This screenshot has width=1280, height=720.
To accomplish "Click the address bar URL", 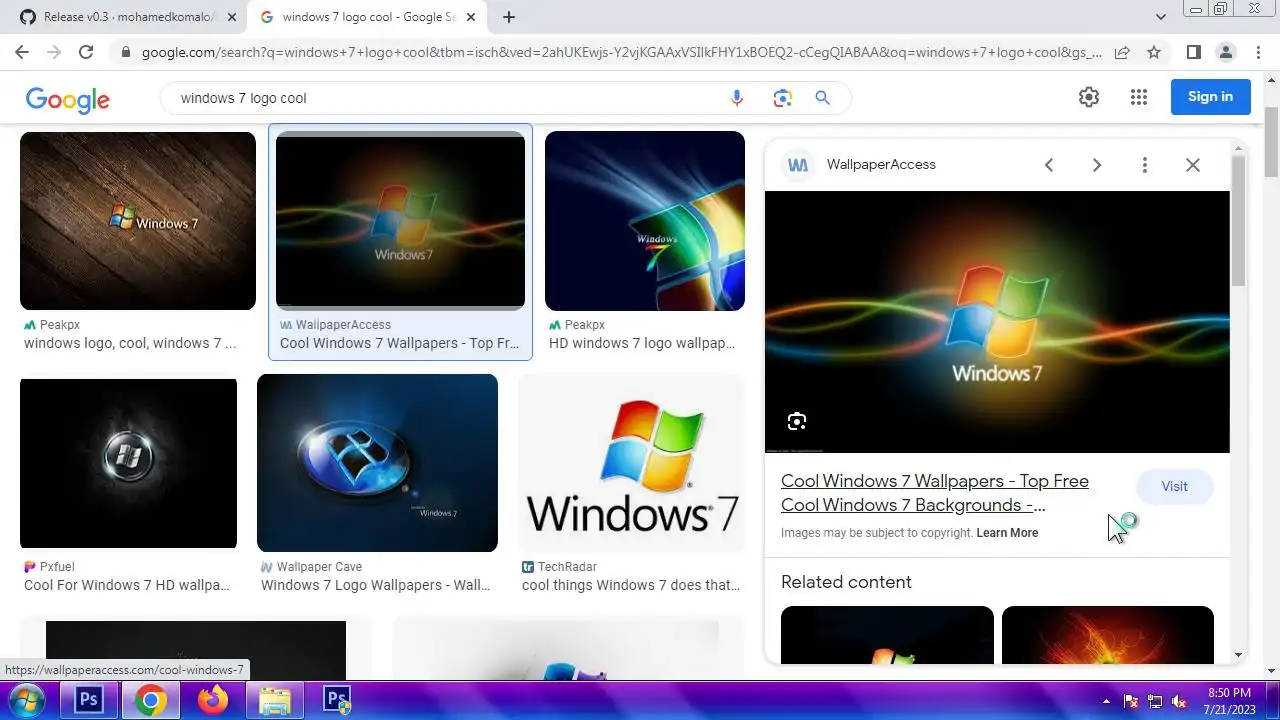I will pyautogui.click(x=620, y=52).
